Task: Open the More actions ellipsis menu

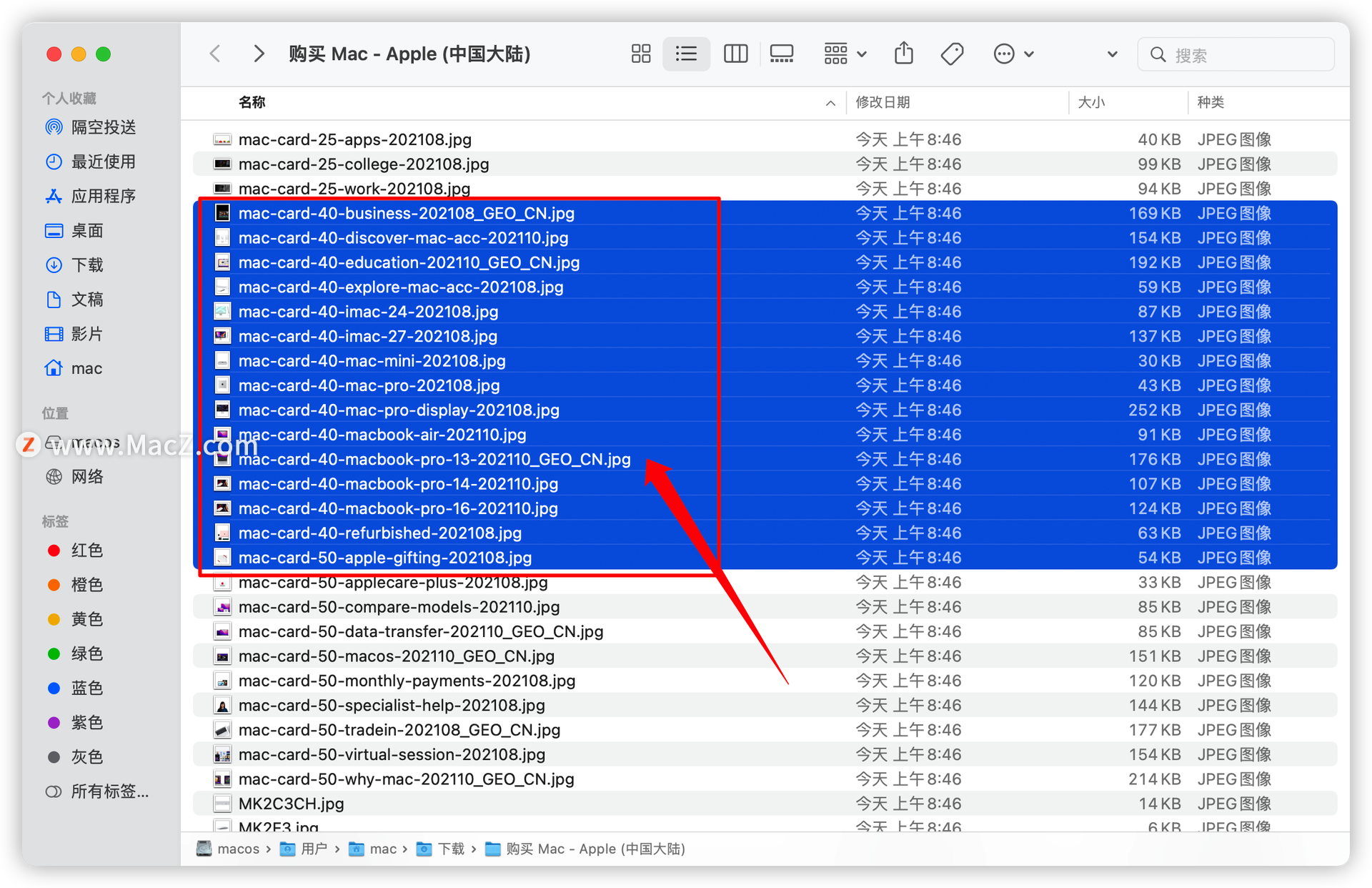Action: [1013, 54]
